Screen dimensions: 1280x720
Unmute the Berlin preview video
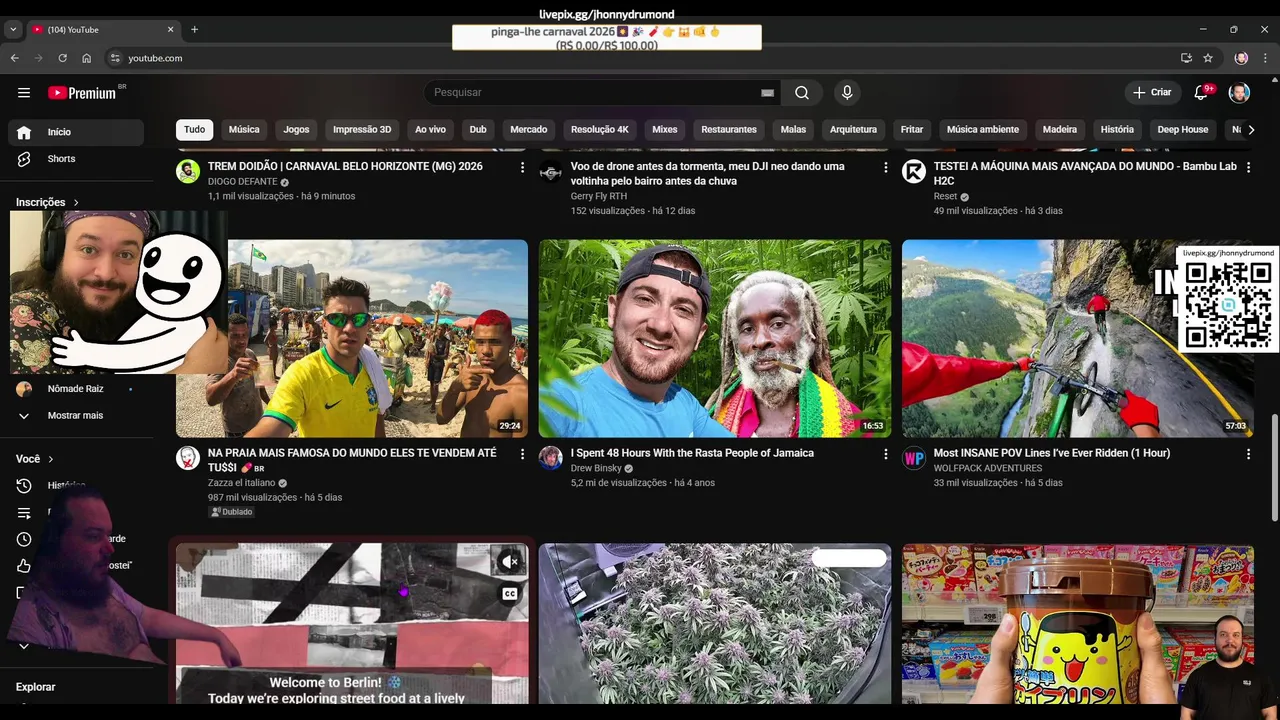pos(510,562)
